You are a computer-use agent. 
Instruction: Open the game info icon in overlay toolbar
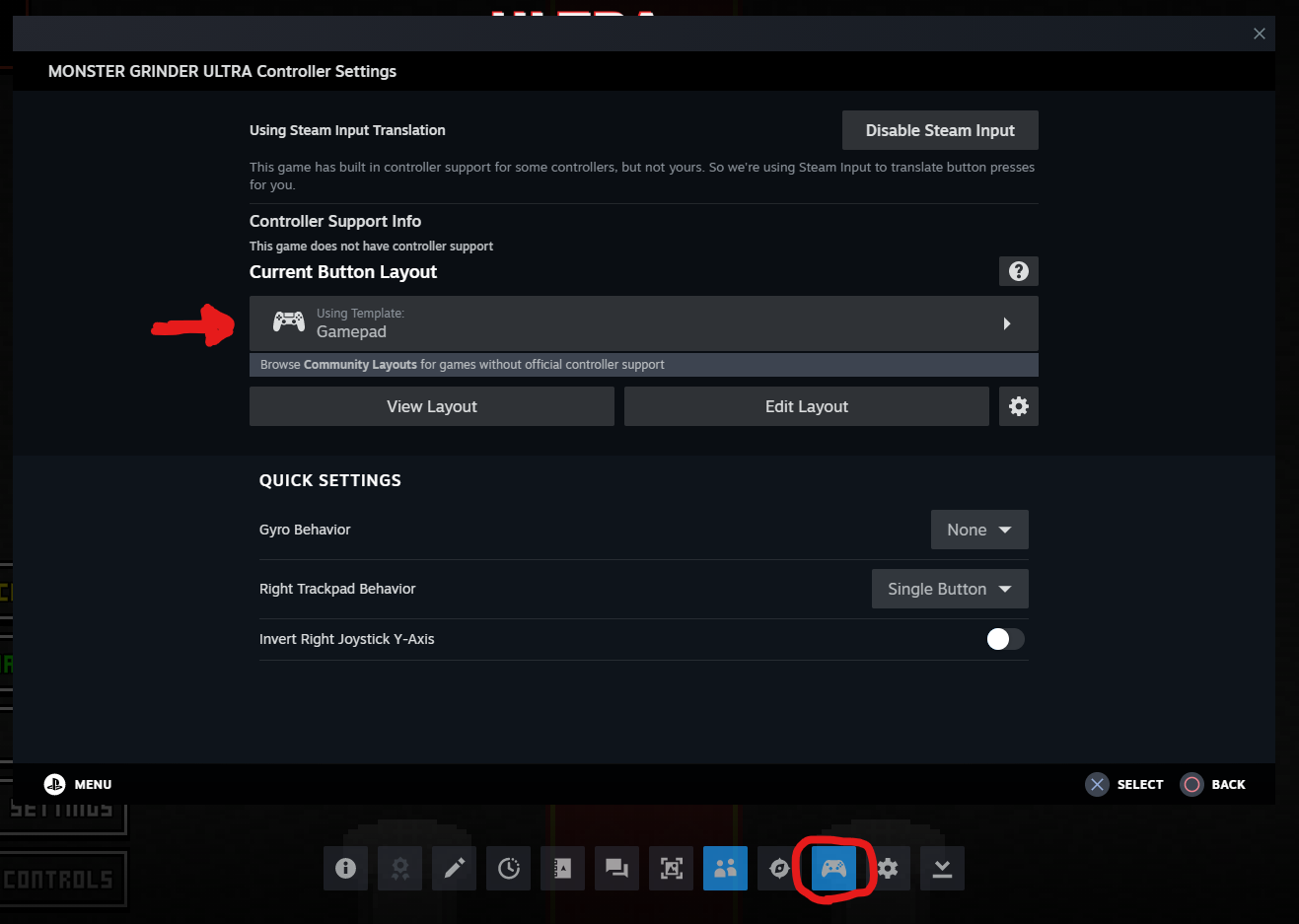click(x=345, y=869)
